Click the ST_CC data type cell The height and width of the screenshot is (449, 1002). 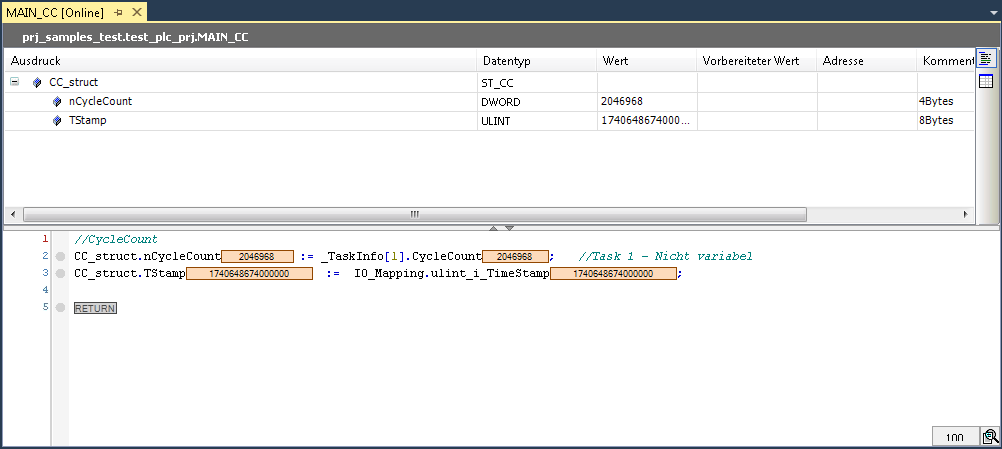coord(537,82)
